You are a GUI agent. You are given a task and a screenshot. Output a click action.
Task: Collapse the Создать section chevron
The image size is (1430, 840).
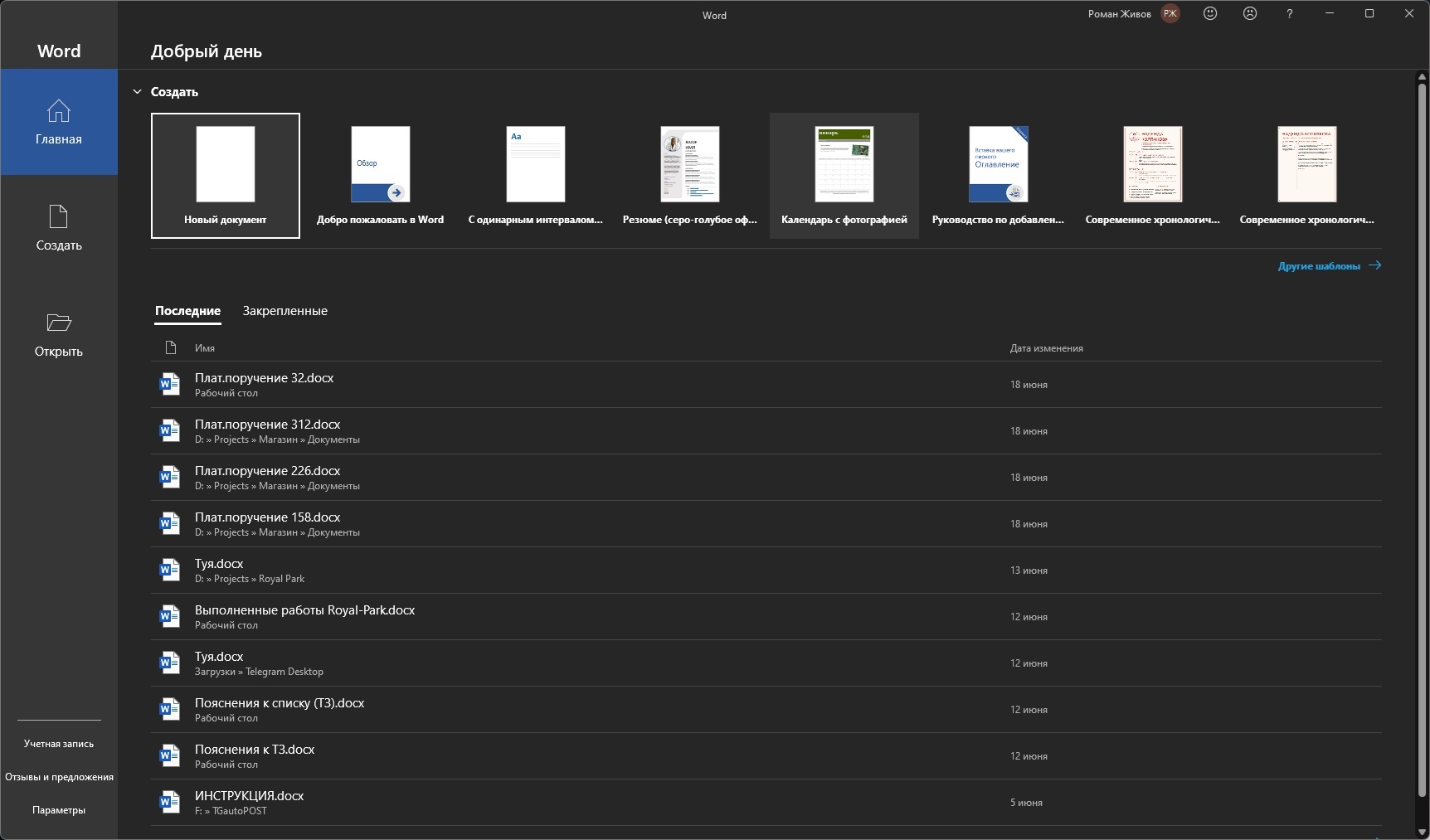[138, 92]
